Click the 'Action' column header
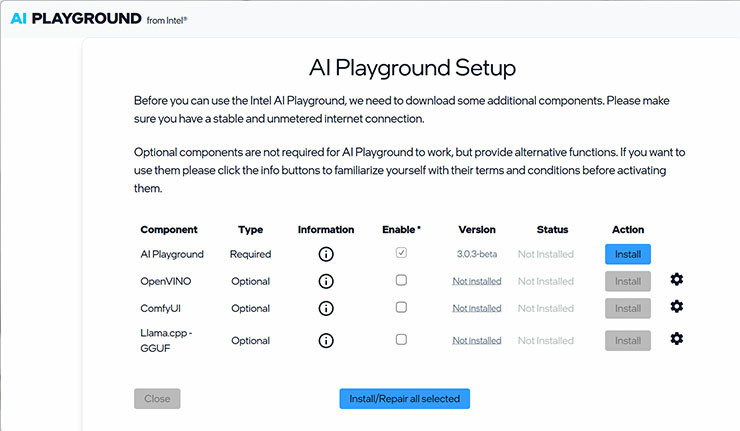The image size is (740, 431). click(x=628, y=230)
